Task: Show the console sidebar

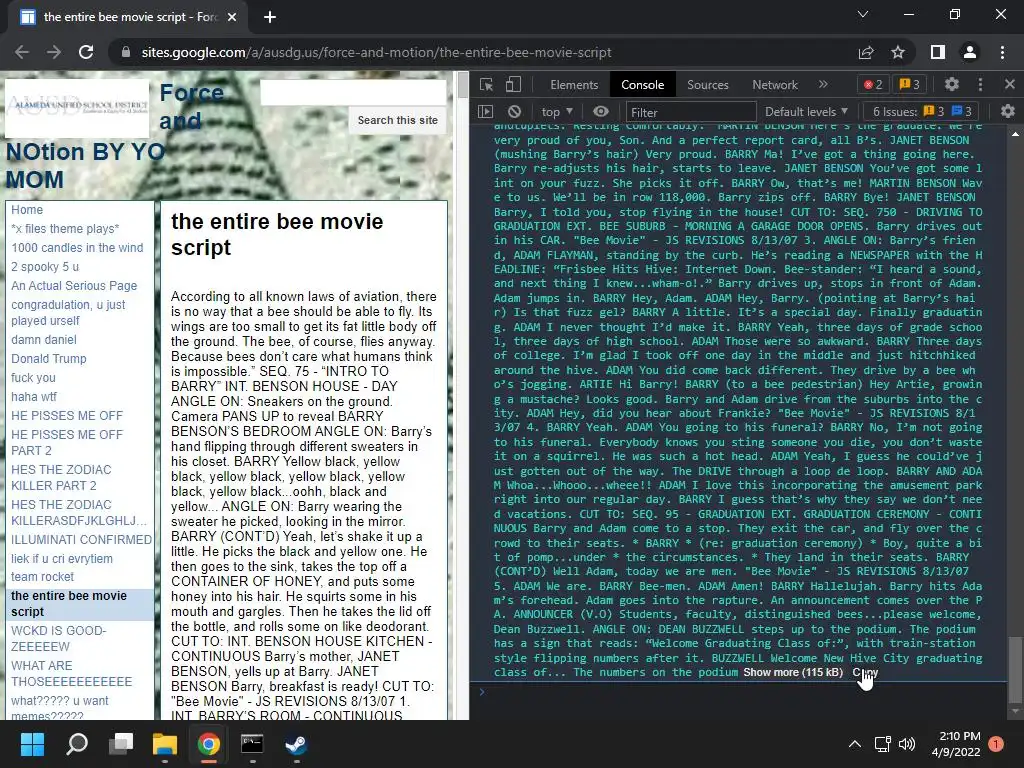Action: pos(485,112)
